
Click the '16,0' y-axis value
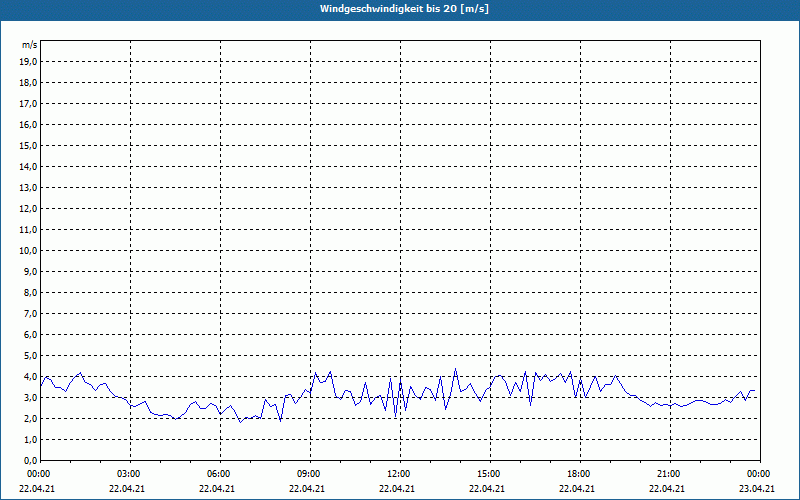(28, 124)
